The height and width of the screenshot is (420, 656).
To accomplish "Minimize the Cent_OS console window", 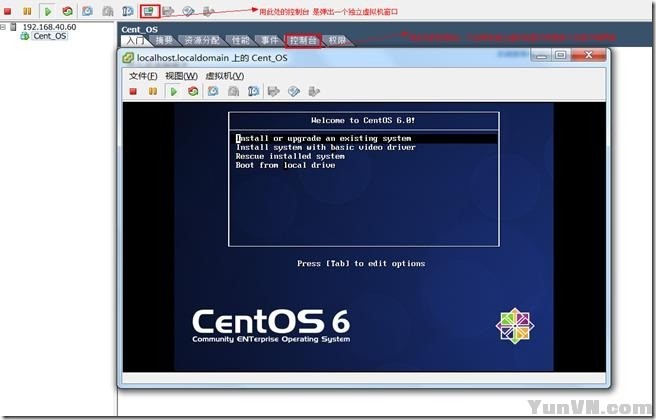I will coord(541,55).
